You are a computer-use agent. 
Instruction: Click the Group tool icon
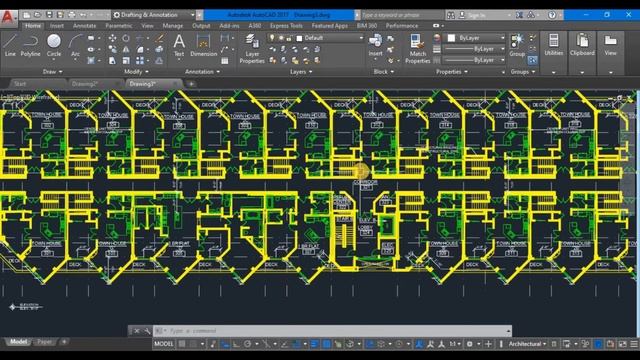(x=517, y=45)
